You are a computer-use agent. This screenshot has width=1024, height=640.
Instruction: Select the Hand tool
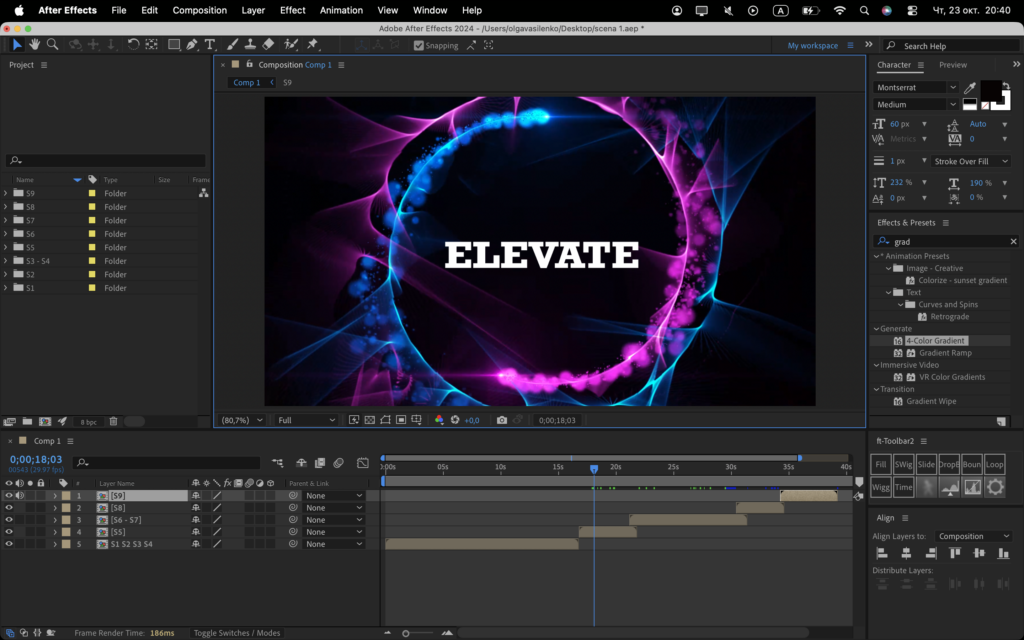tap(34, 44)
